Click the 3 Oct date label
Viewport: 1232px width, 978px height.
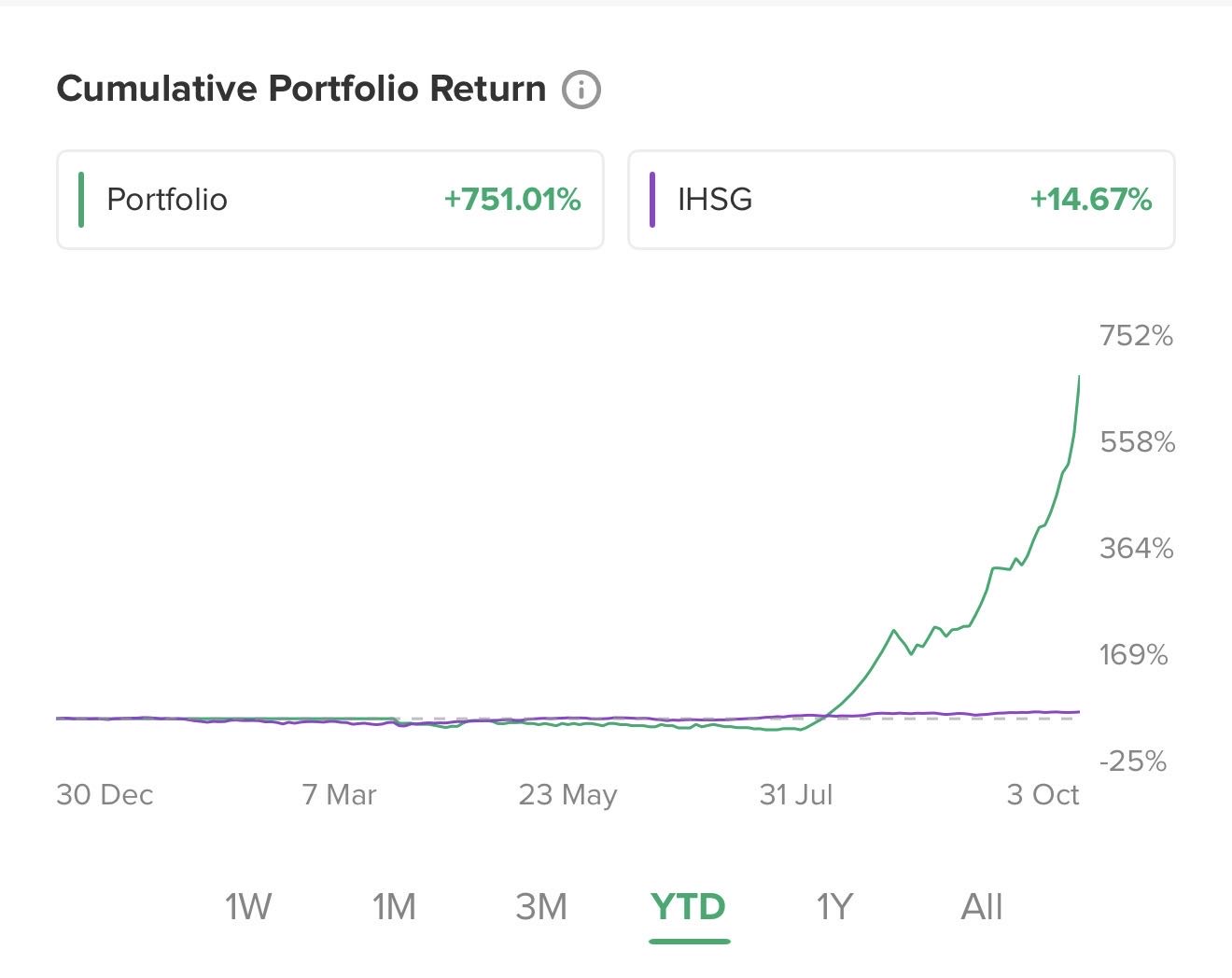[1043, 795]
